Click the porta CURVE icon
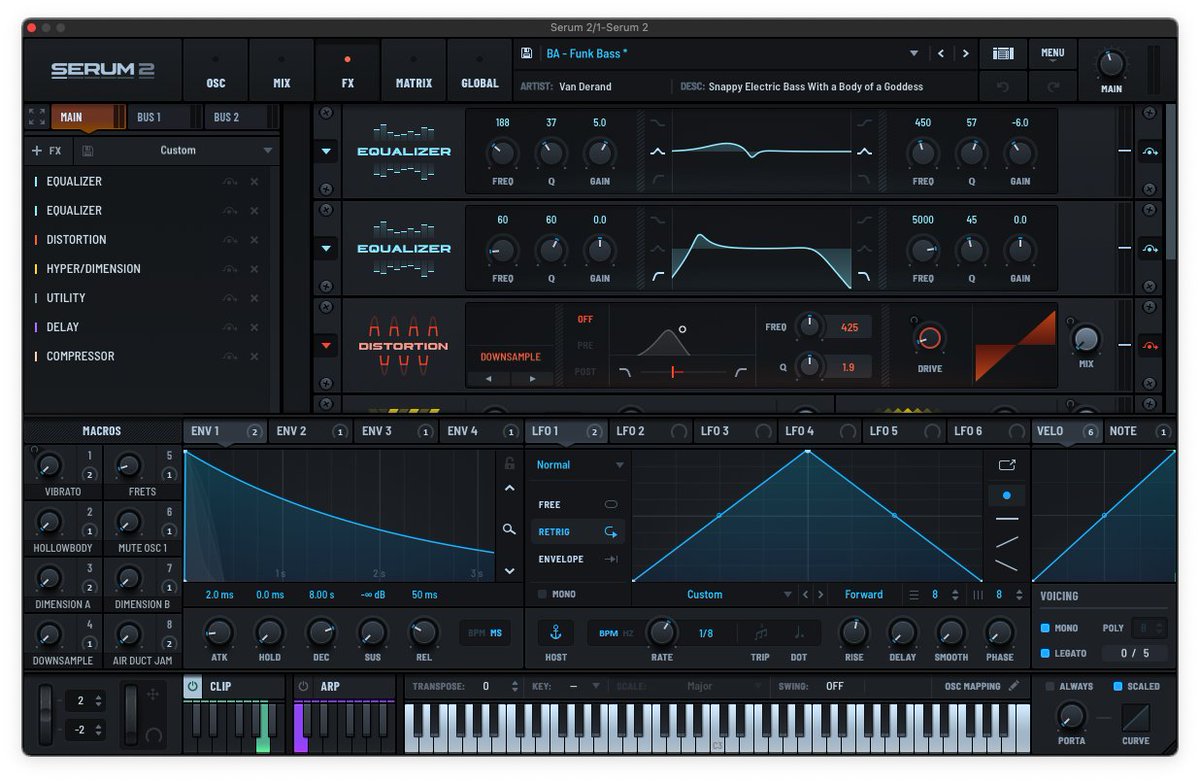The height and width of the screenshot is (782, 1200). [x=1135, y=717]
